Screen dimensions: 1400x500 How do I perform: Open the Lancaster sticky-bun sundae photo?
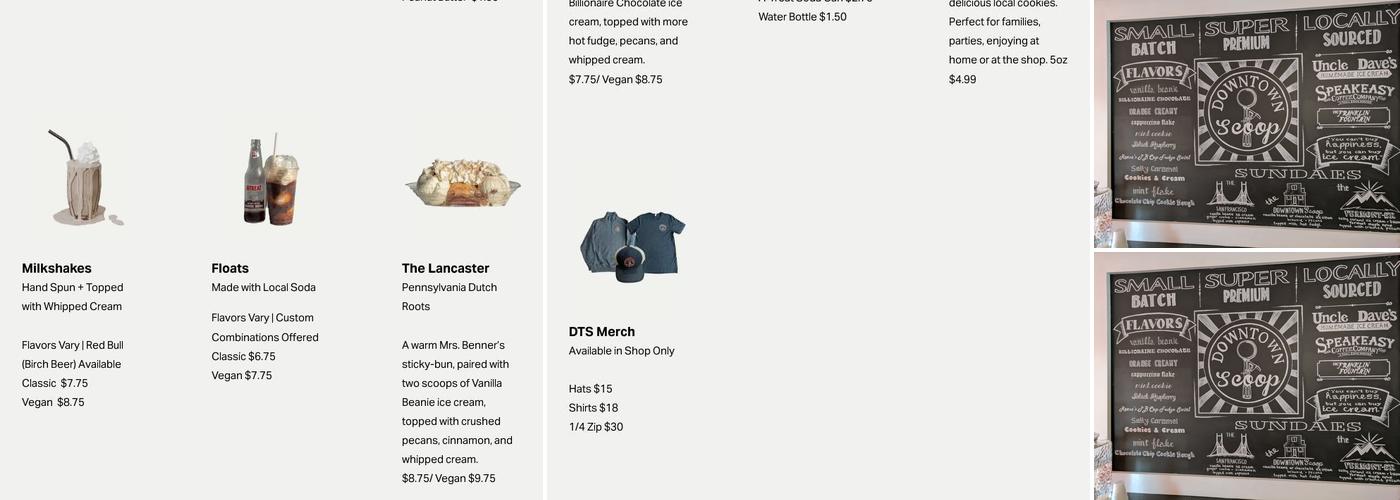(462, 182)
